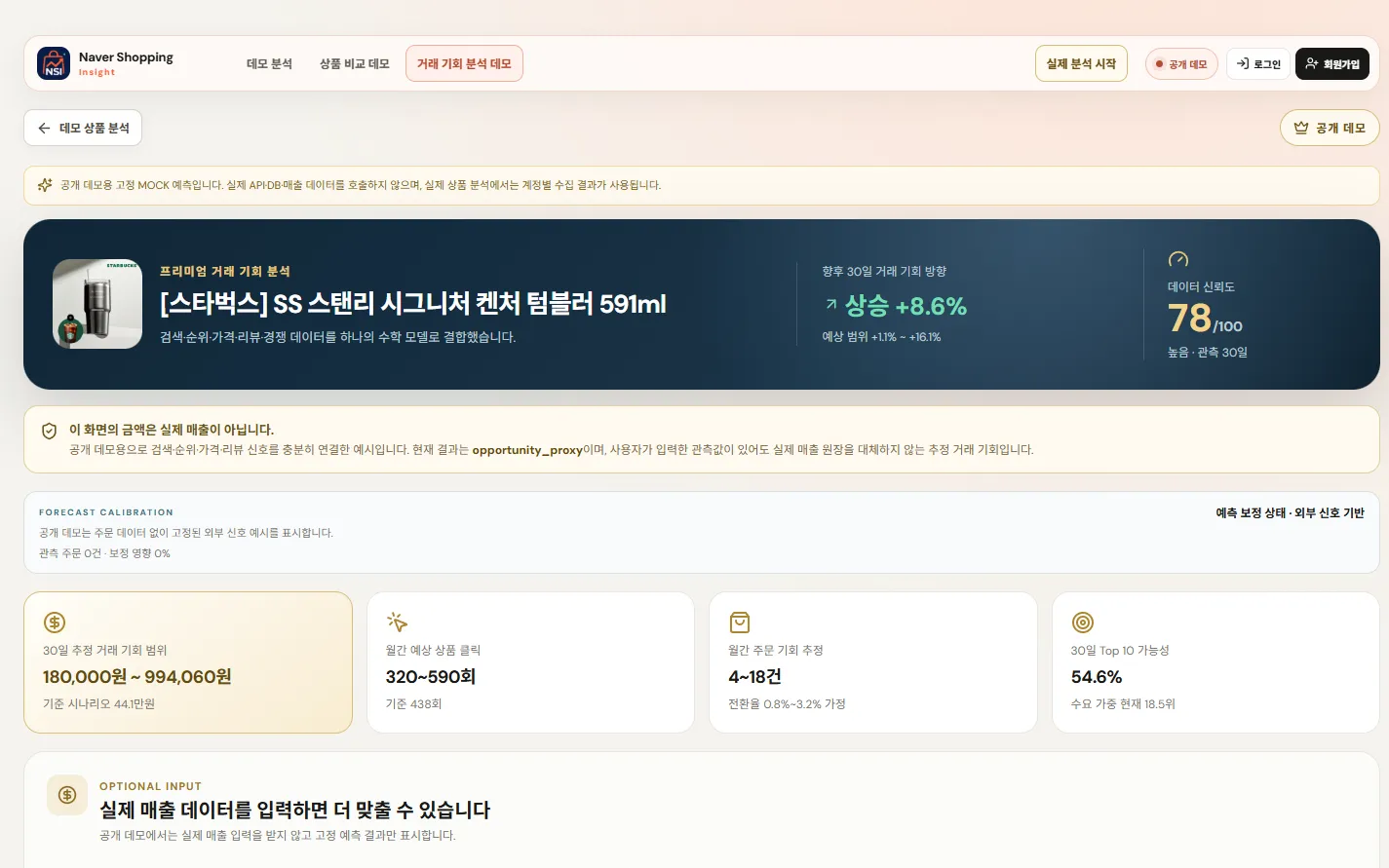Screen dimensions: 1389x868
Task: Click the crown 공개 데모 pill below header
Action: coord(1330,128)
